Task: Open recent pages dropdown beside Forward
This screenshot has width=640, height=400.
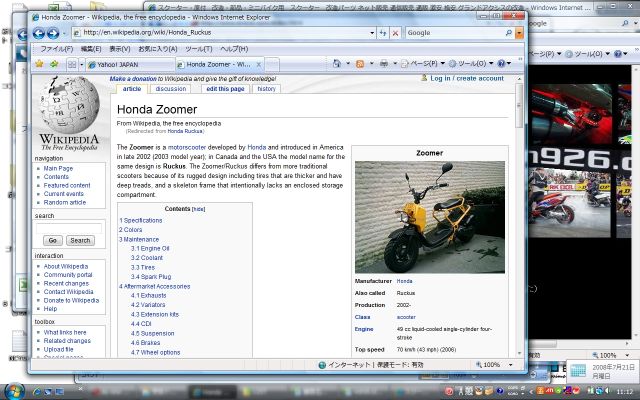Action: click(64, 33)
